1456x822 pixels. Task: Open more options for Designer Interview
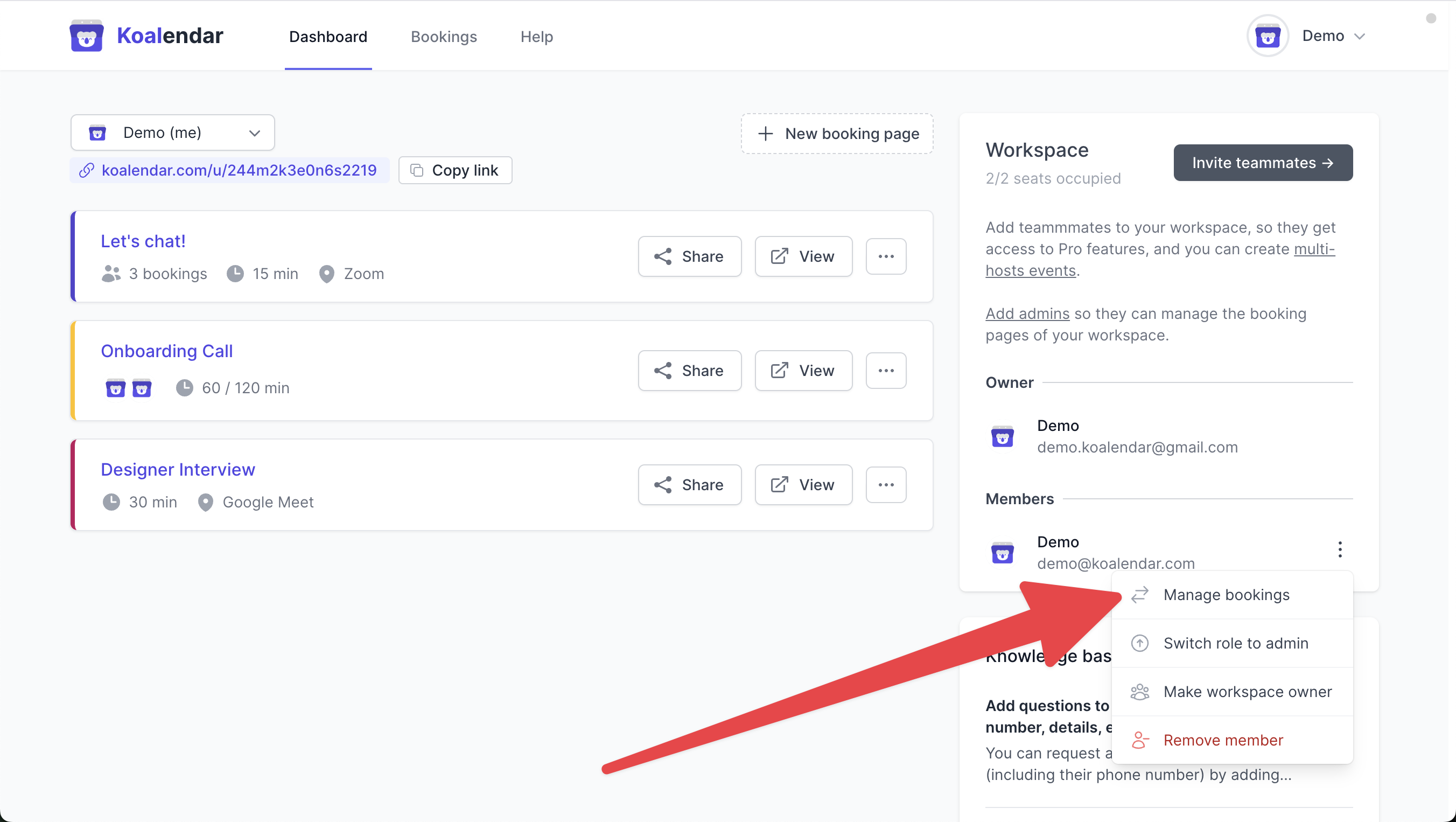(886, 484)
